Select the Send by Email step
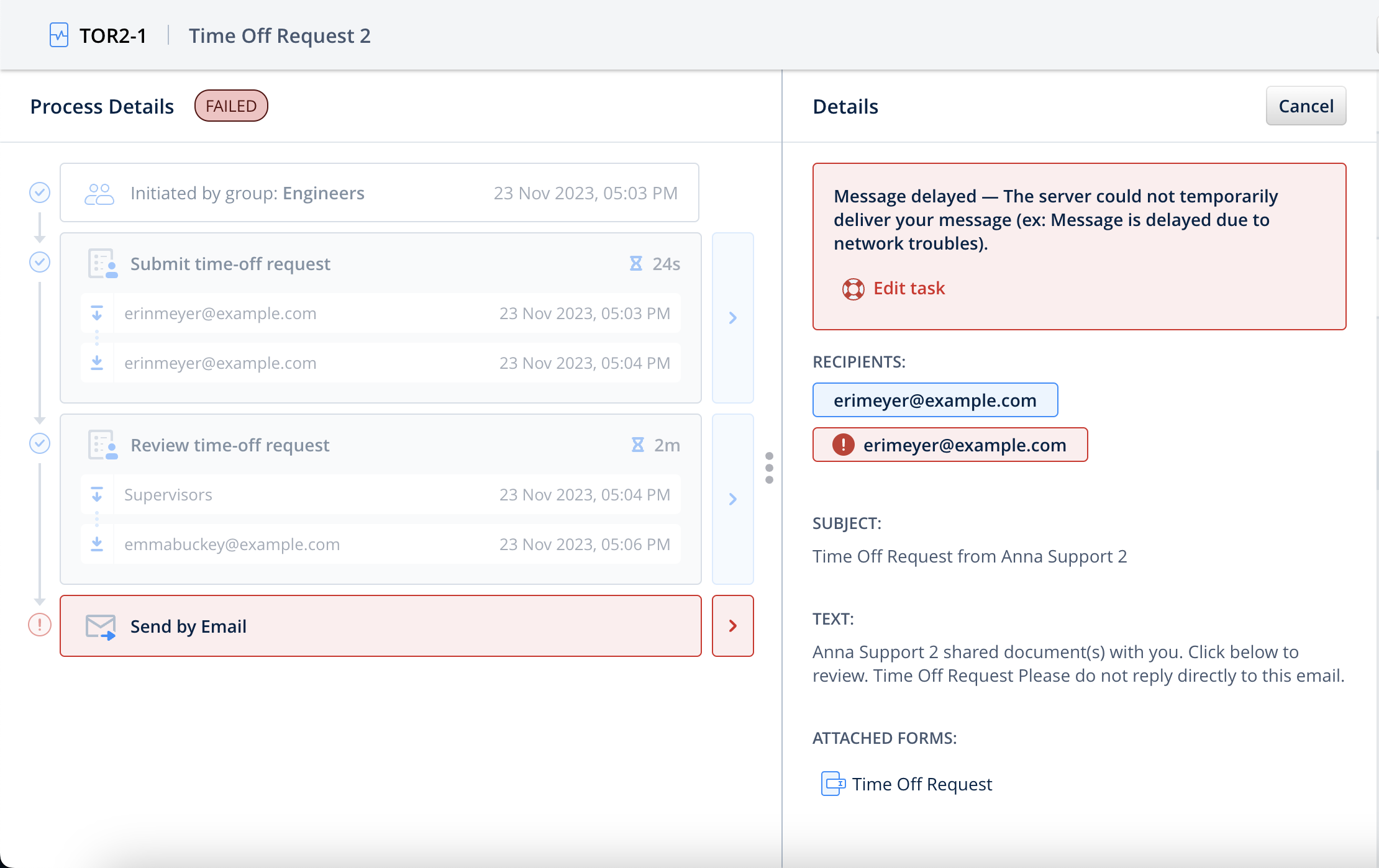 click(x=380, y=626)
